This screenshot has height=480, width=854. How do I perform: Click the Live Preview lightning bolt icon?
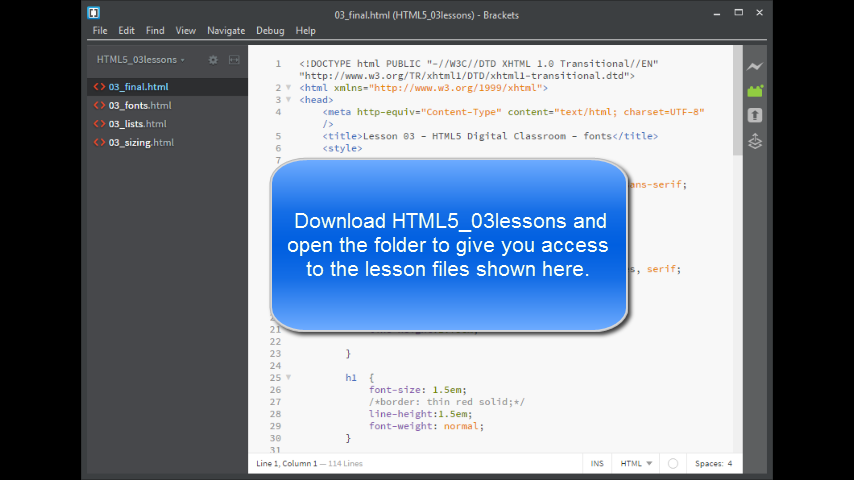click(x=755, y=66)
